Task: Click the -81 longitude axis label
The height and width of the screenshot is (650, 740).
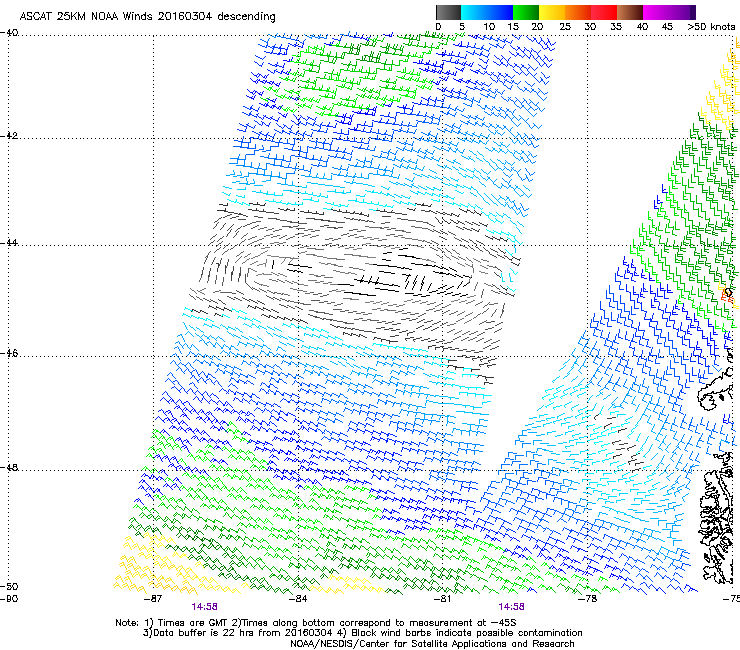Action: [x=442, y=599]
